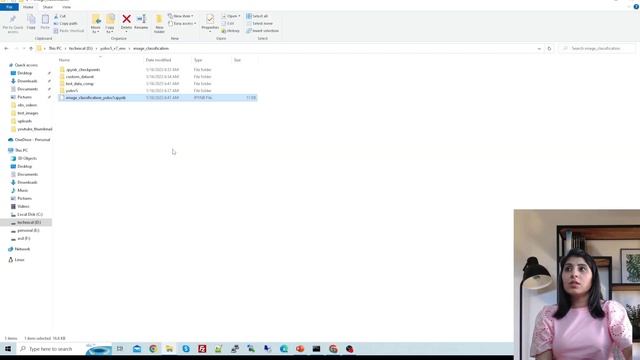The height and width of the screenshot is (360, 640).
Task: Open Local Disk (C:) in the sidebar
Action: (29, 215)
